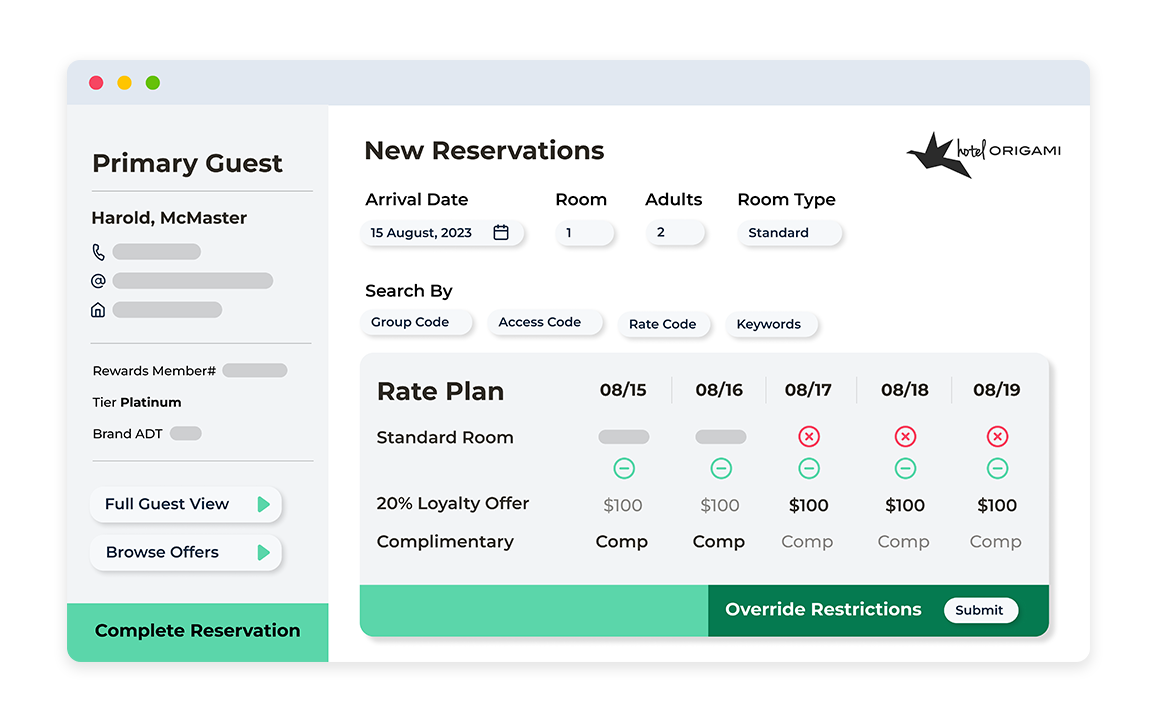The image size is (1158, 723).
Task: Click the green bar left of Override Restrictions
Action: click(x=533, y=610)
